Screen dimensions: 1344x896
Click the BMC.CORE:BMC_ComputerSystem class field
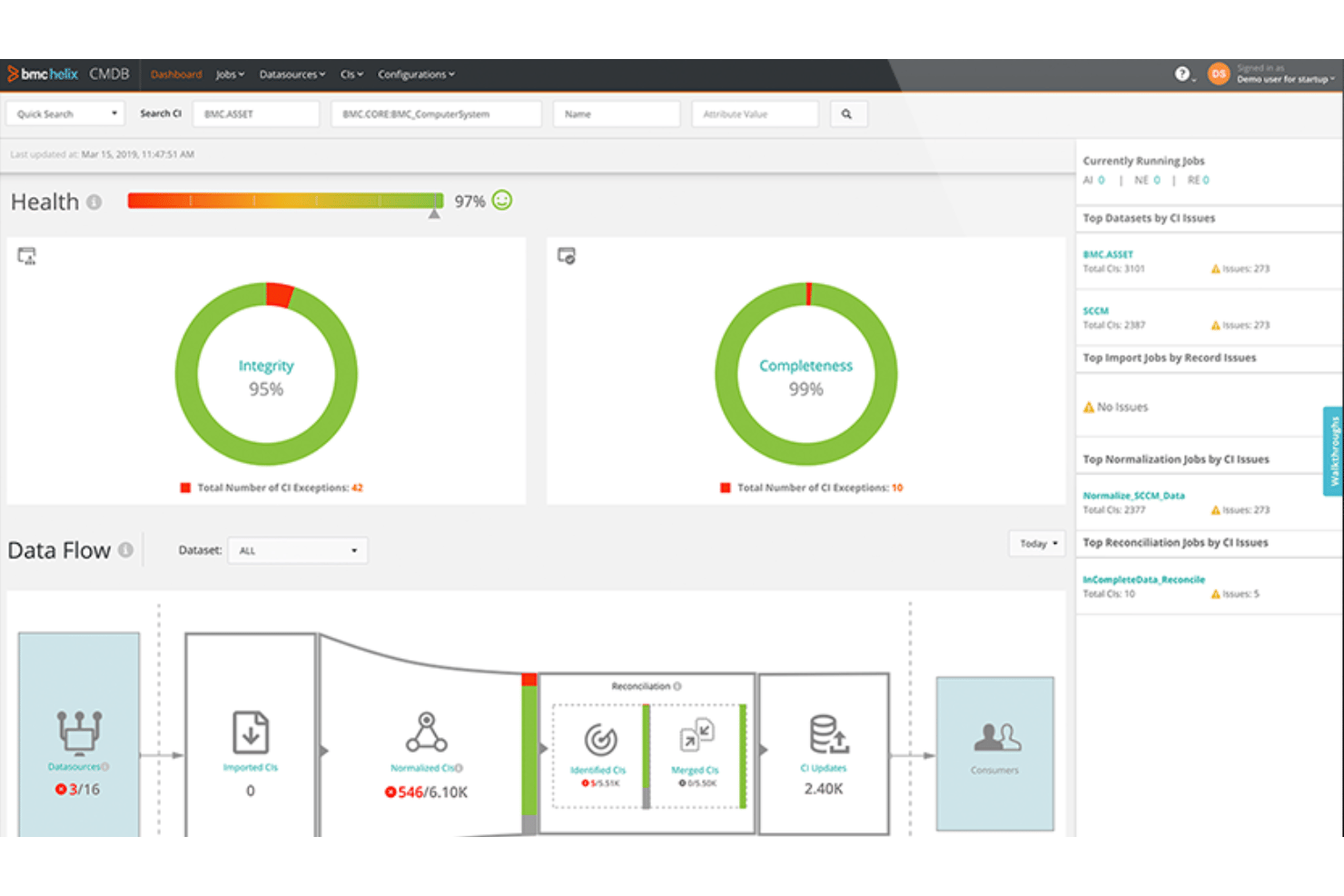(x=436, y=114)
